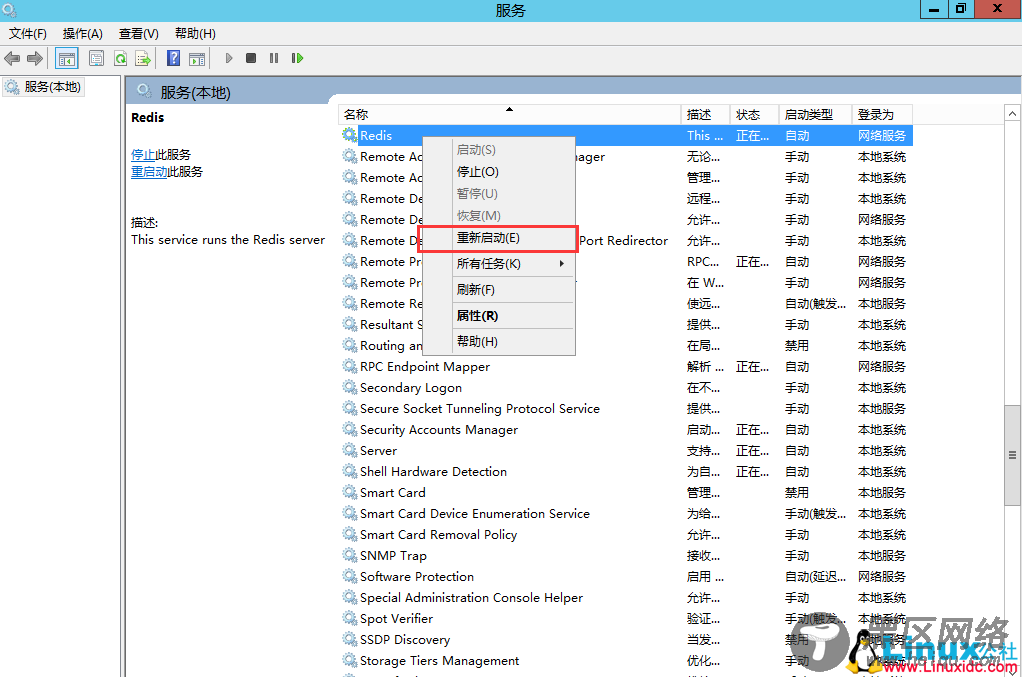Sort by the 状态 column header
This screenshot has height=677, width=1022.
[754, 115]
